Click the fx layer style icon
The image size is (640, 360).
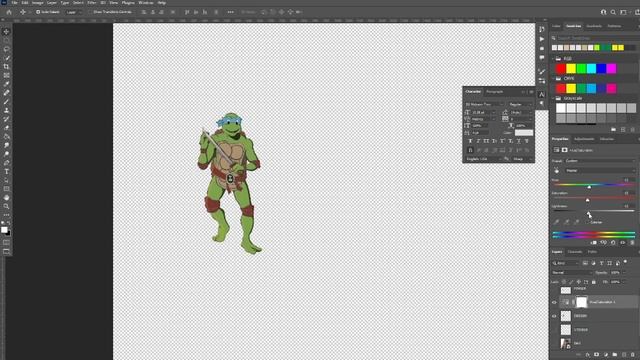click(x=587, y=355)
